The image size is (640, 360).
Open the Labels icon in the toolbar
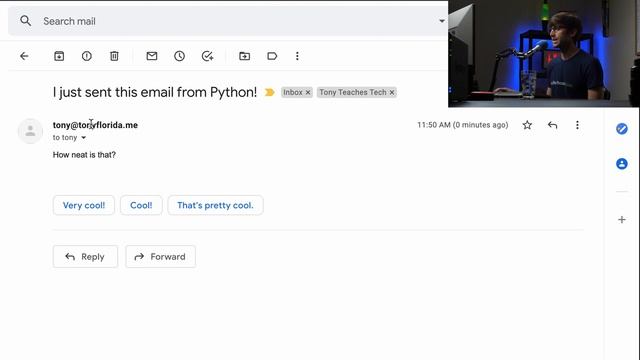click(x=272, y=56)
